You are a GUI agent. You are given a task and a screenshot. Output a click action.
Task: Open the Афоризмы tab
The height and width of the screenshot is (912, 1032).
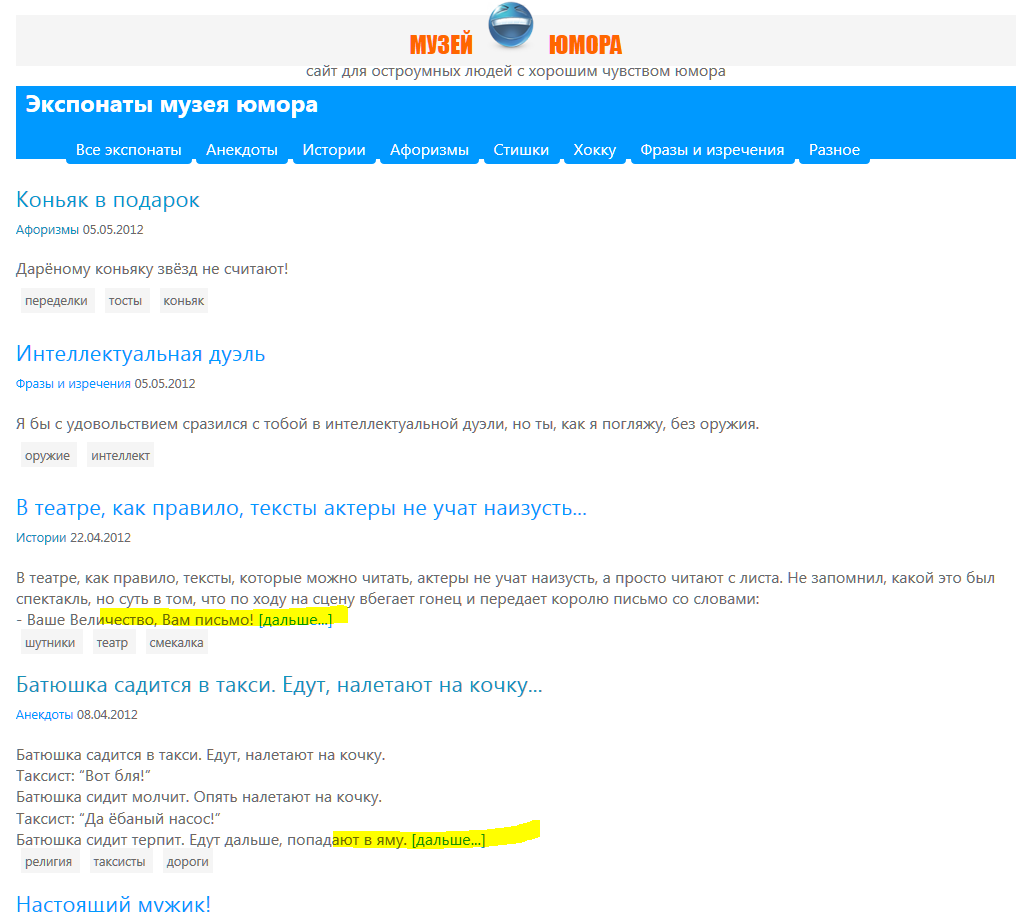click(x=429, y=150)
